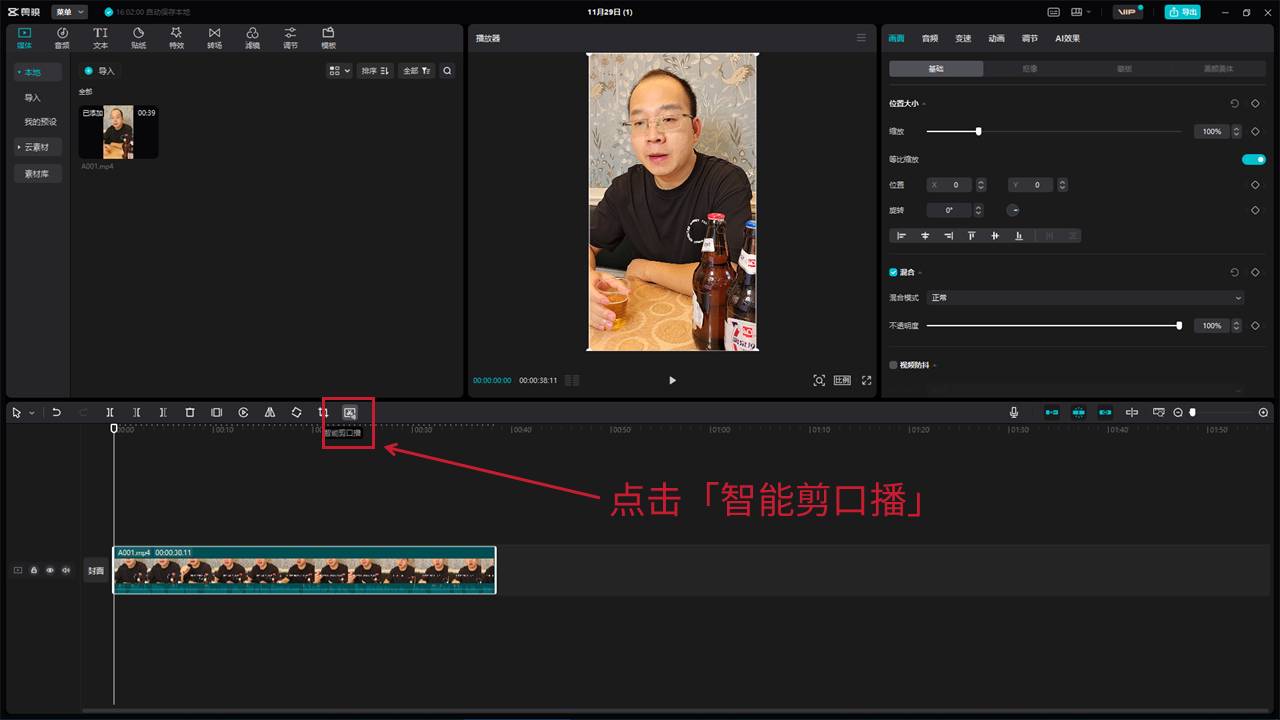Click the search icon in media library
The image size is (1280, 720).
(x=447, y=71)
